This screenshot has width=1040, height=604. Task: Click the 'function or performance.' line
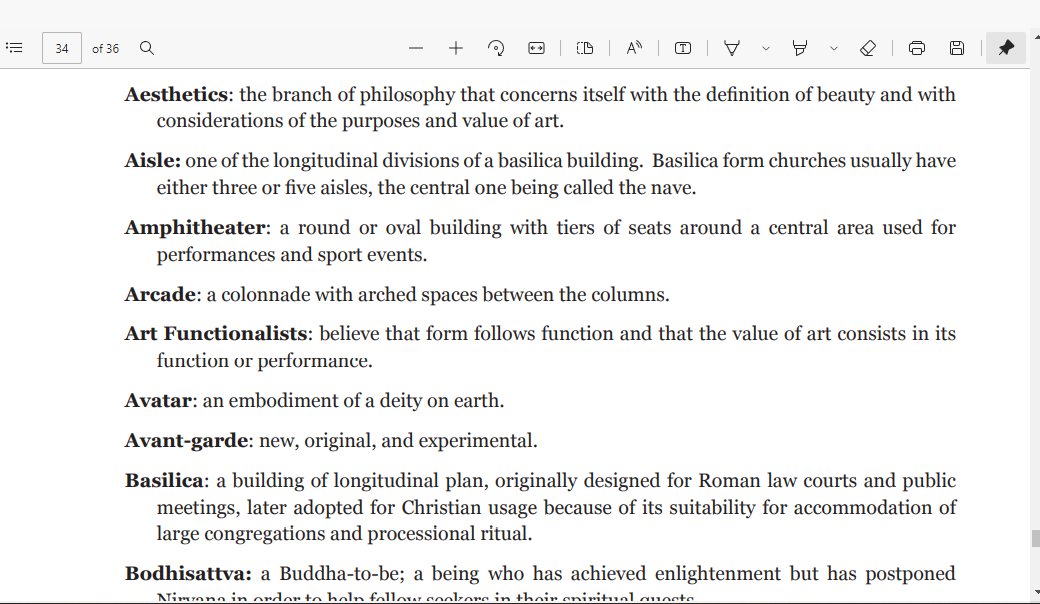coord(265,361)
